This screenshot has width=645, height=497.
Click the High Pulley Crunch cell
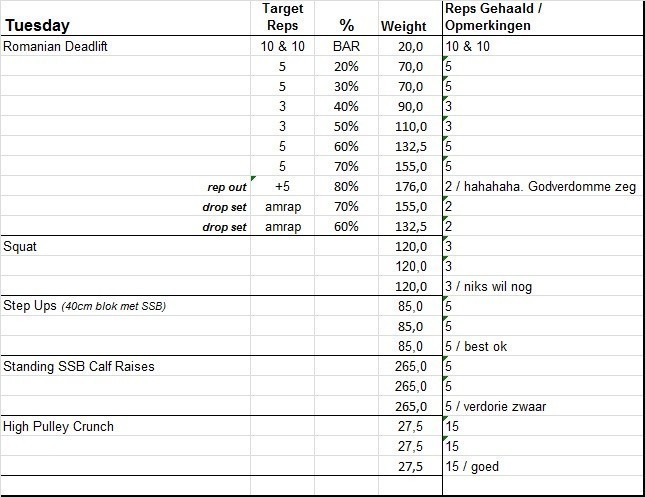[59, 426]
